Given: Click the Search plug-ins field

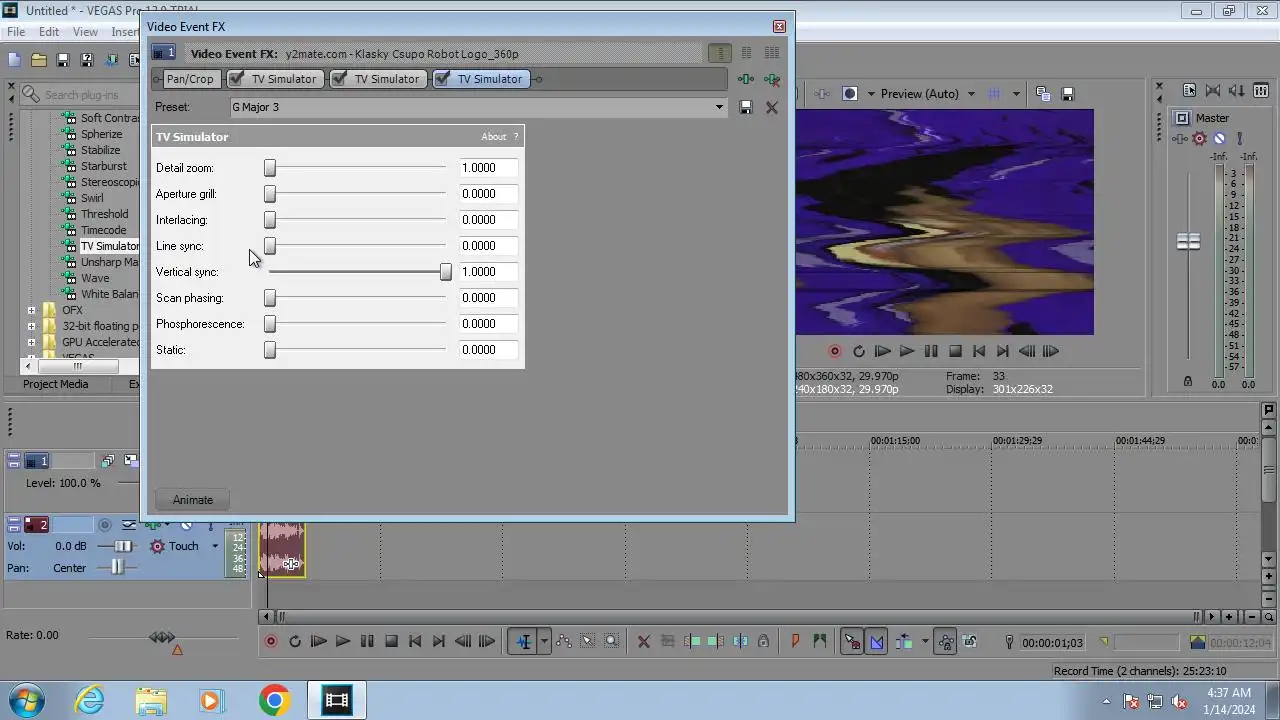Looking at the screenshot, I should coord(90,95).
